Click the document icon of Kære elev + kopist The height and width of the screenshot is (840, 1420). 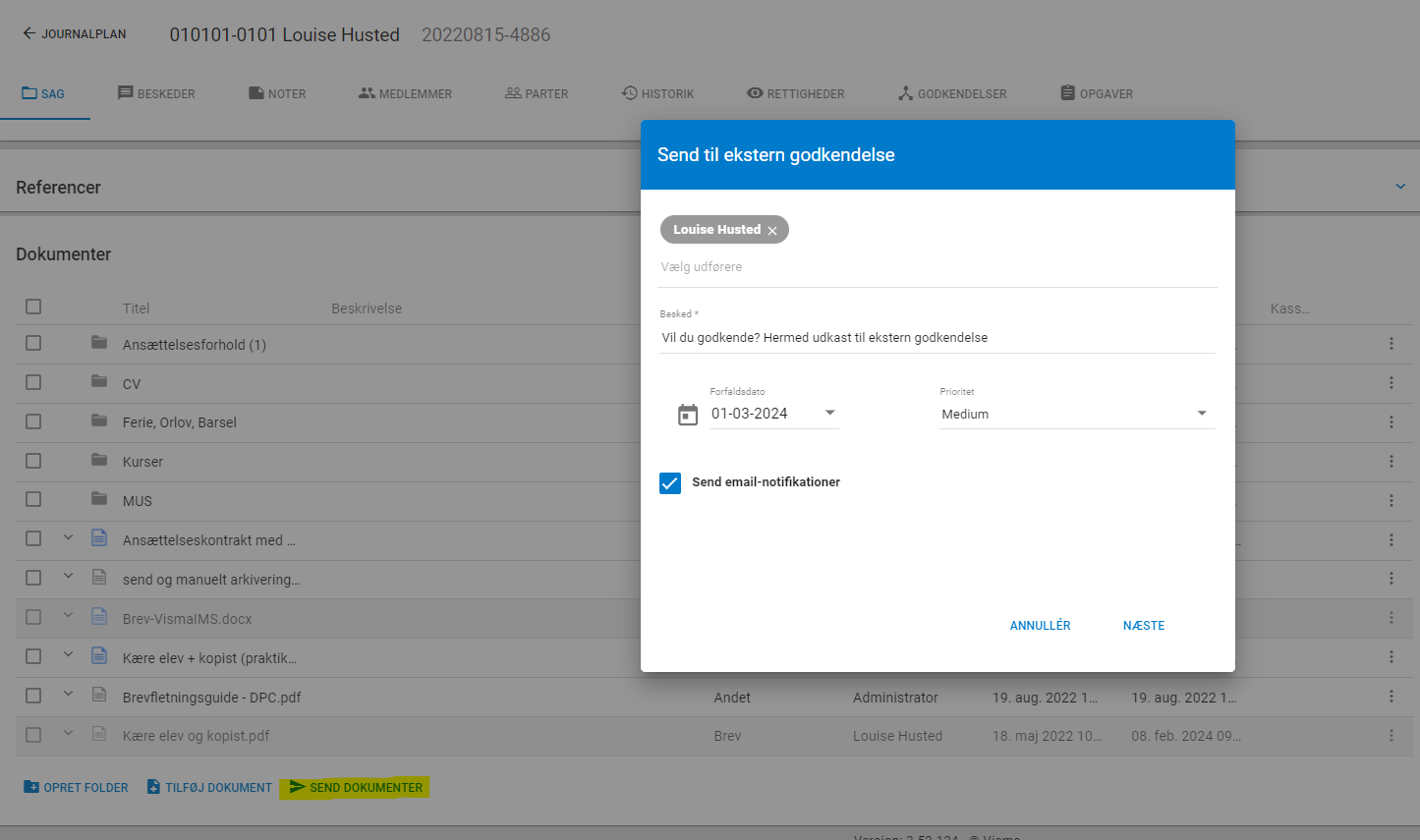(99, 655)
